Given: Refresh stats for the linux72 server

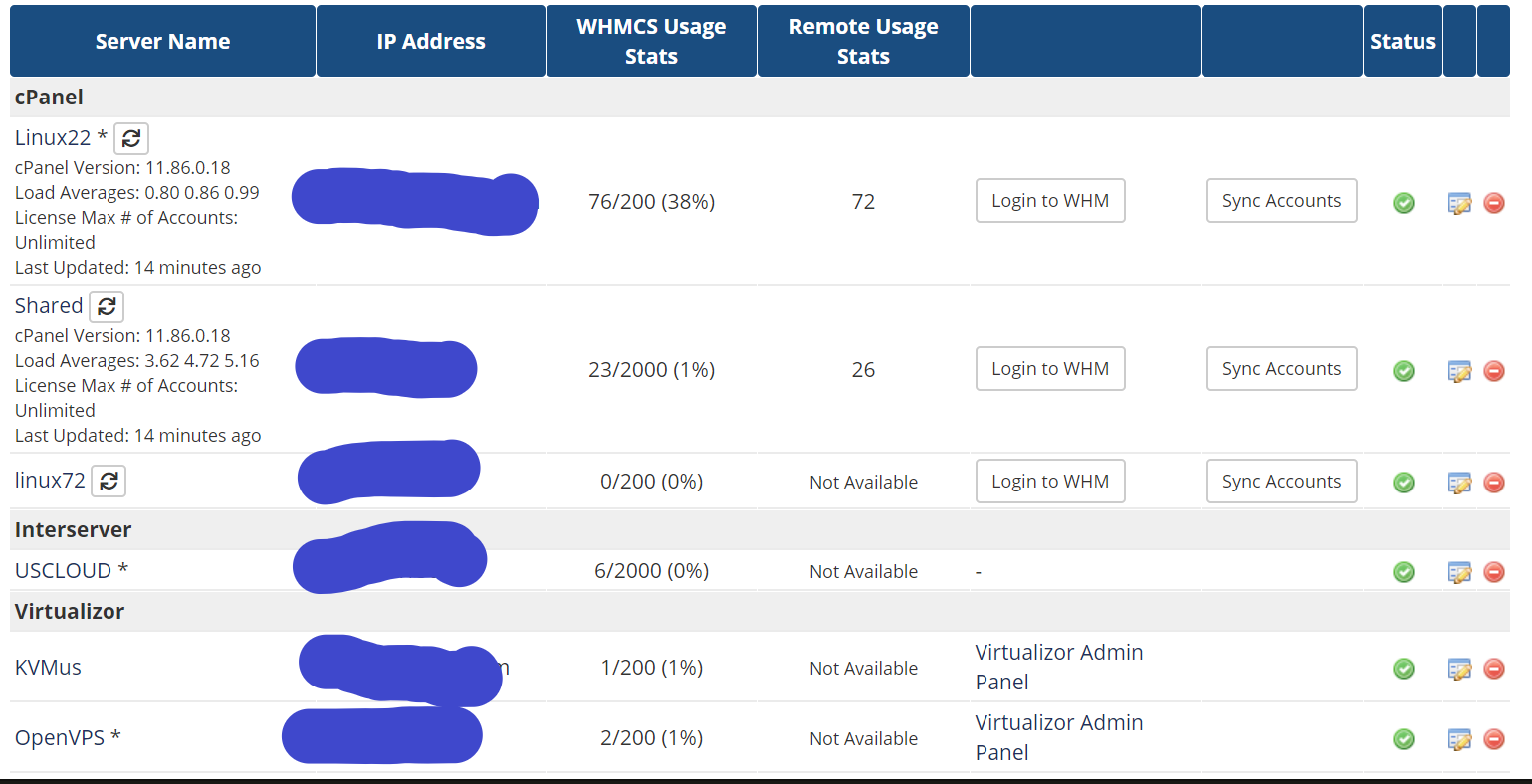Looking at the screenshot, I should (x=109, y=481).
